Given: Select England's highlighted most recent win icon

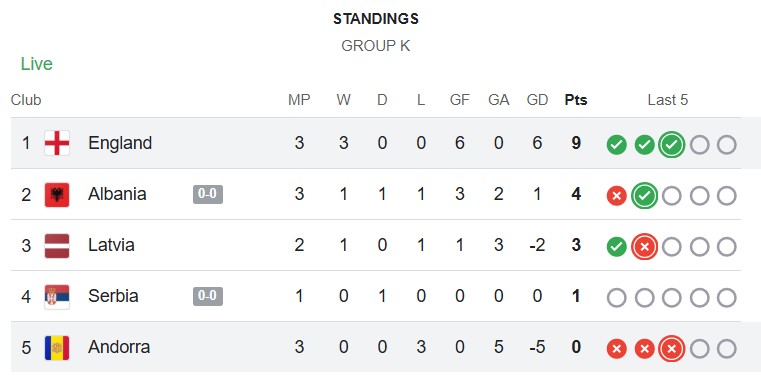Looking at the screenshot, I should click(x=672, y=145).
